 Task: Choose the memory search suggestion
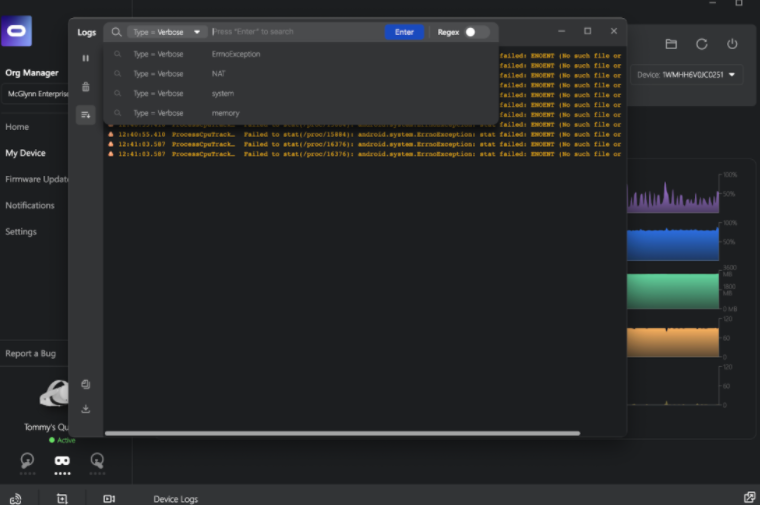point(225,113)
